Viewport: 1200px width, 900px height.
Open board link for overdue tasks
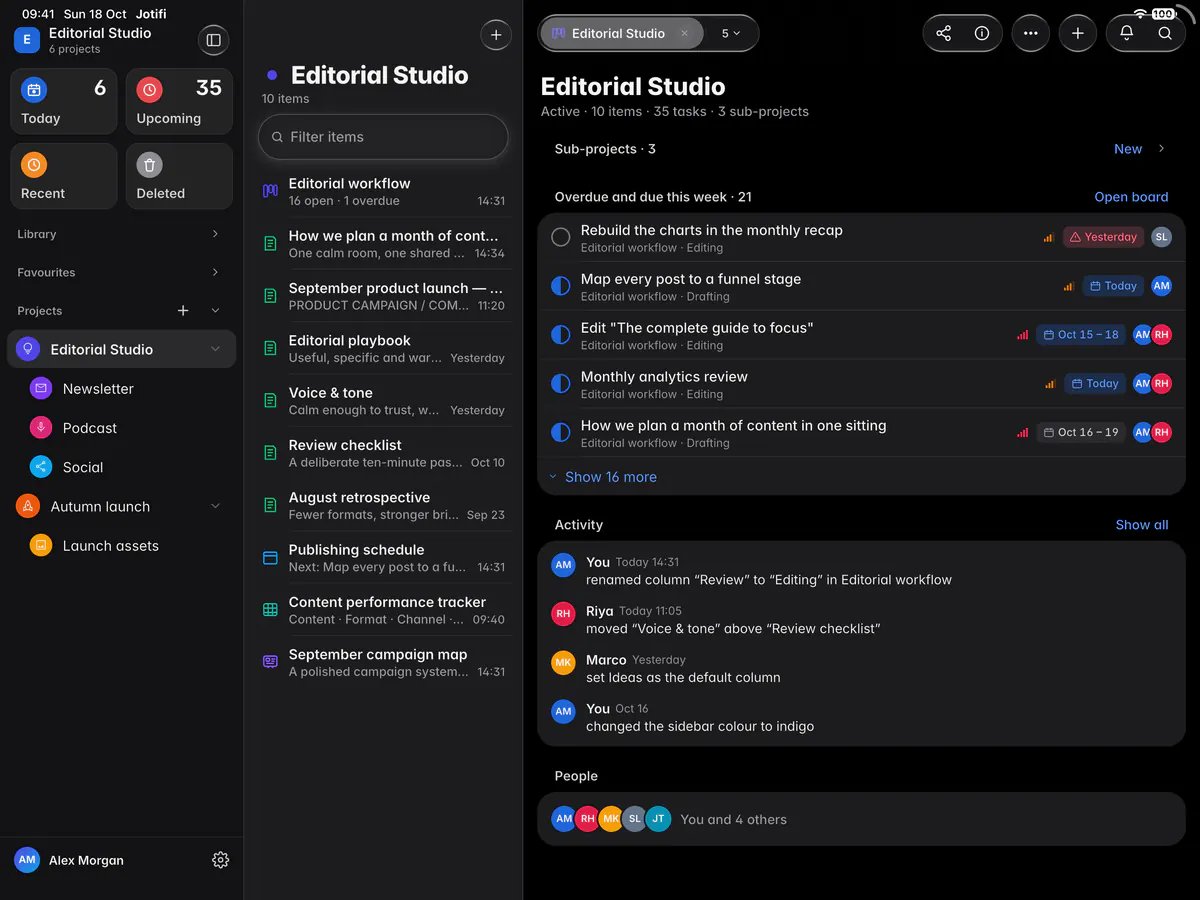(1131, 197)
